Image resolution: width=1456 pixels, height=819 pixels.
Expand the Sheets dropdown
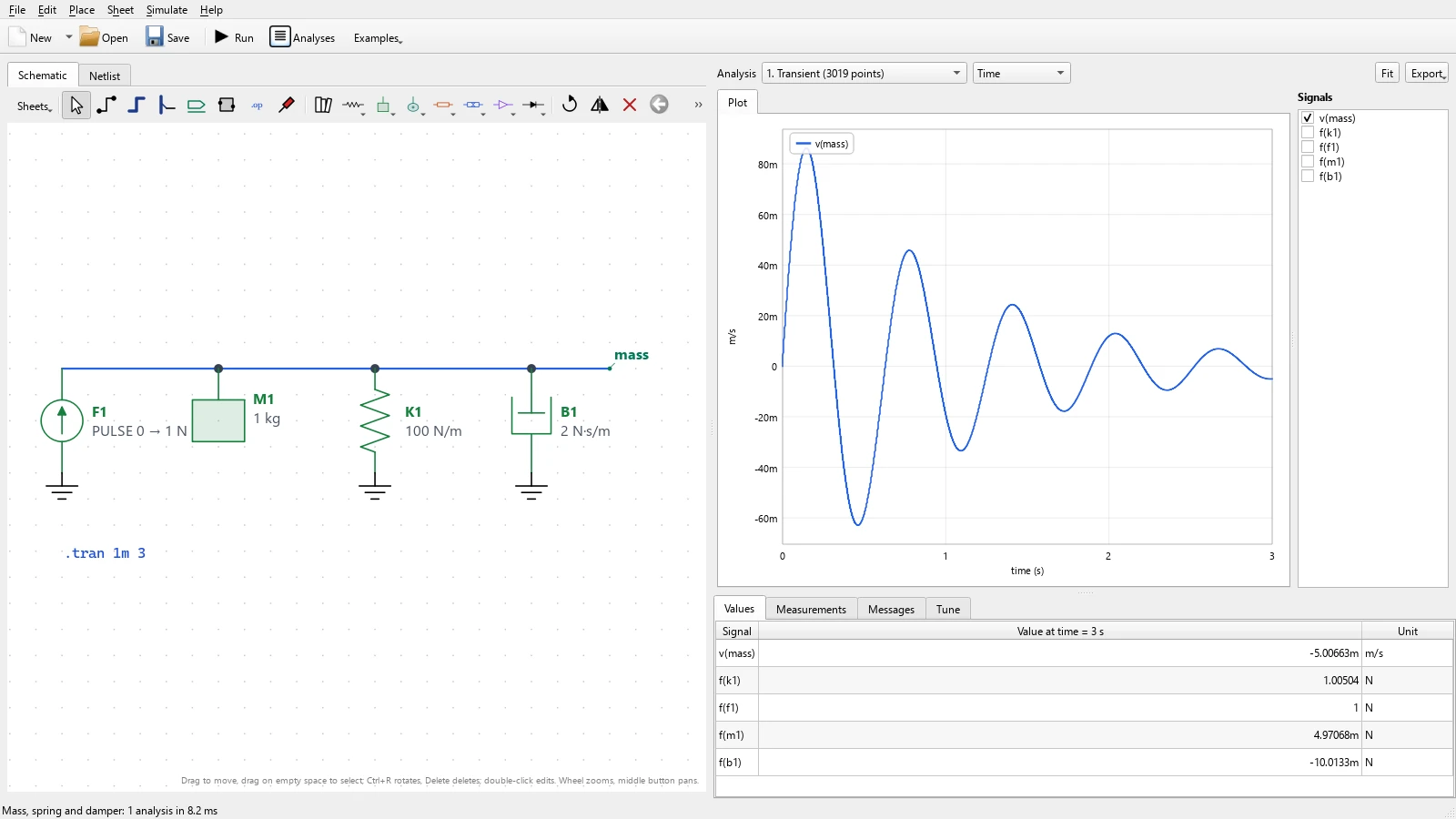coord(35,106)
